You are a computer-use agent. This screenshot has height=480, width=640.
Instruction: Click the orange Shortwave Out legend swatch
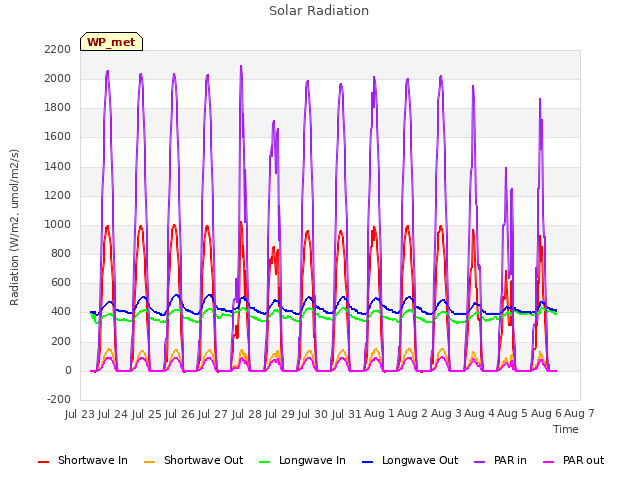tap(150, 462)
